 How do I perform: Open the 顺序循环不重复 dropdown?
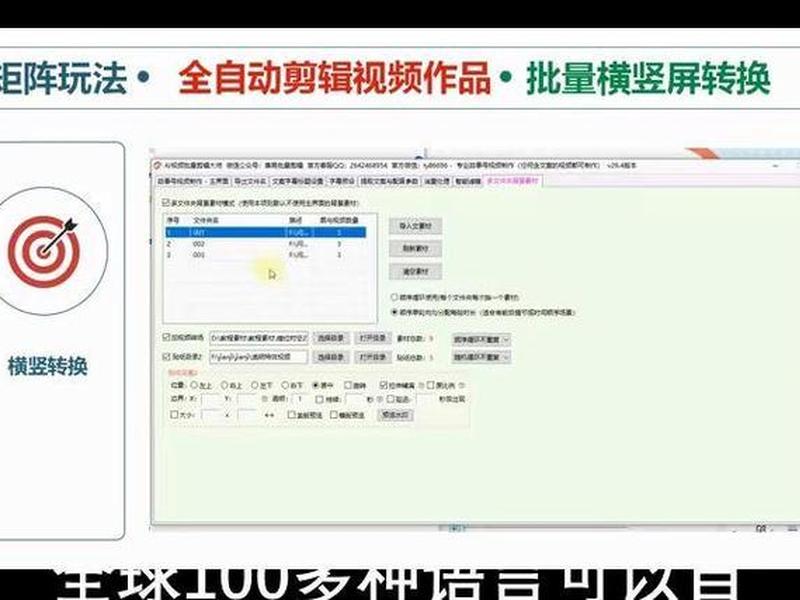click(481, 339)
